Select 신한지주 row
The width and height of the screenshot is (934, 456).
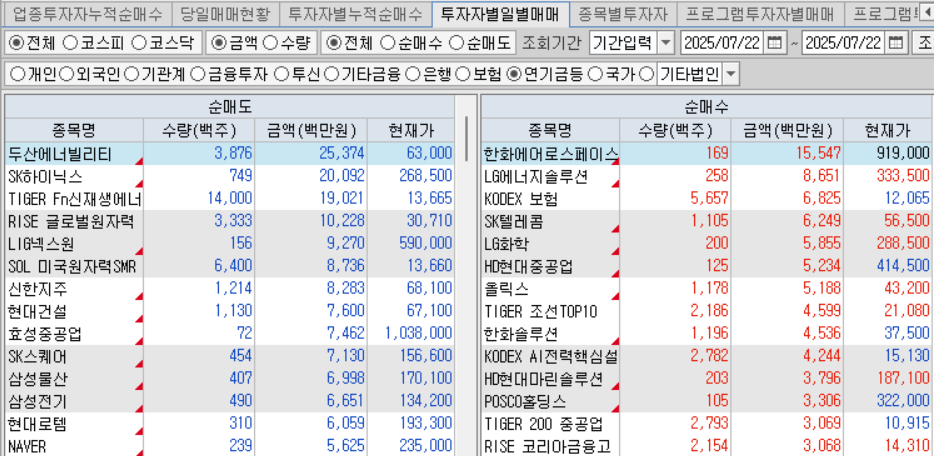tap(229, 289)
